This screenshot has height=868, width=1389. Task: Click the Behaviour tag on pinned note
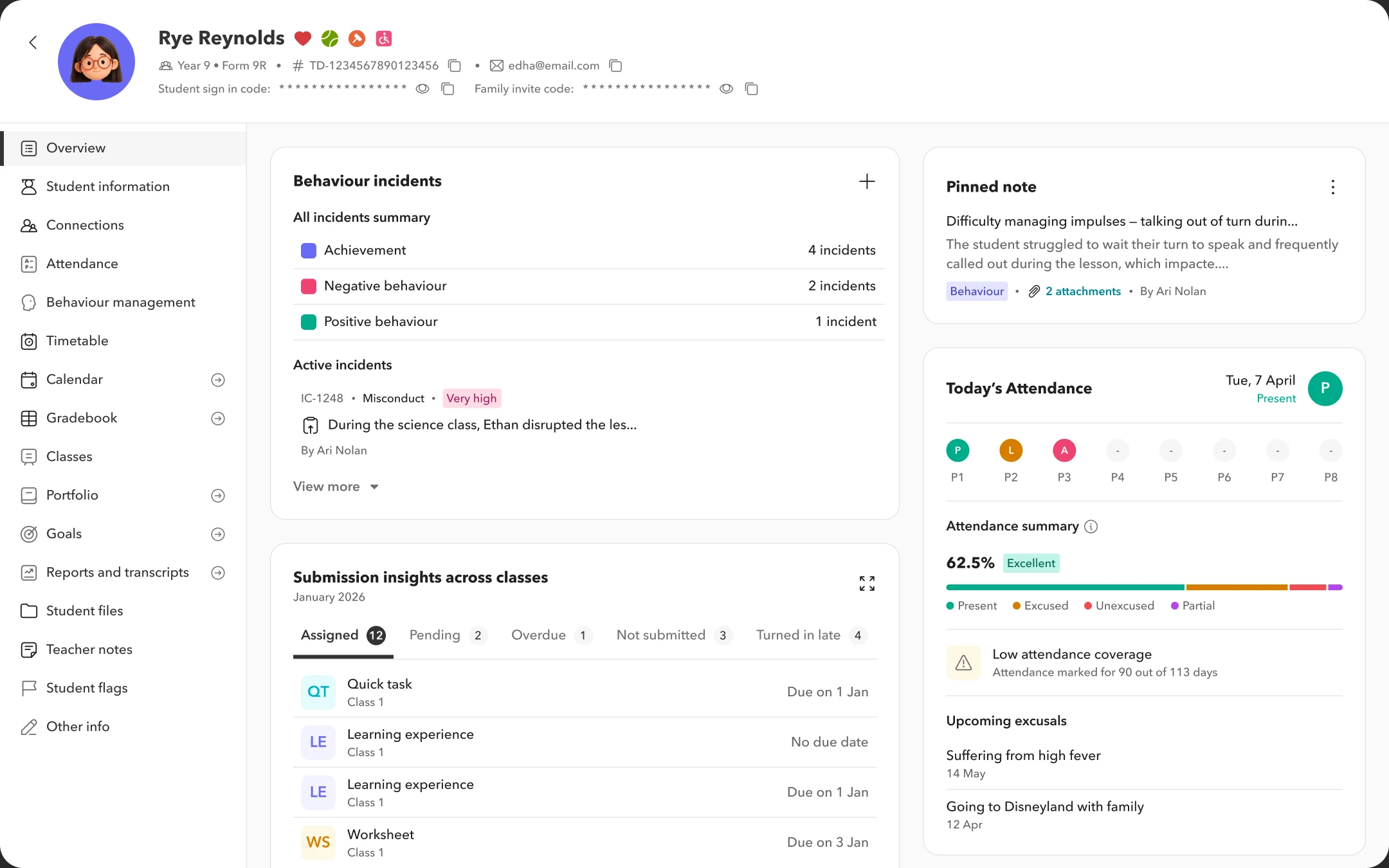[977, 291]
